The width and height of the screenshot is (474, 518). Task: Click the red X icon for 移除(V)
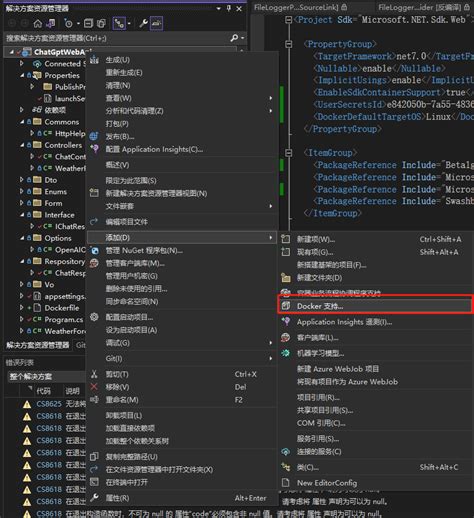pos(94,387)
